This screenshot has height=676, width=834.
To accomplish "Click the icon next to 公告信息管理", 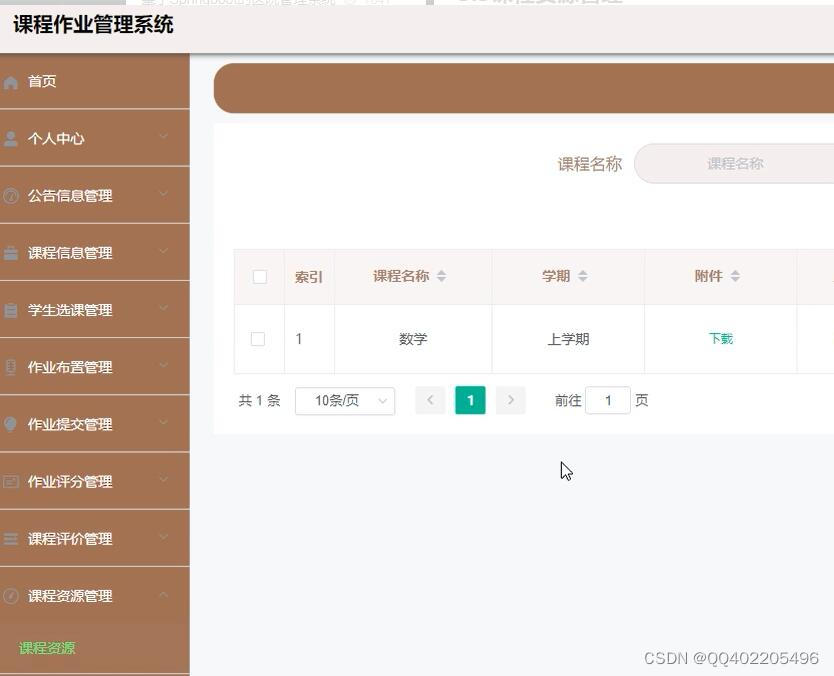I will (11, 196).
